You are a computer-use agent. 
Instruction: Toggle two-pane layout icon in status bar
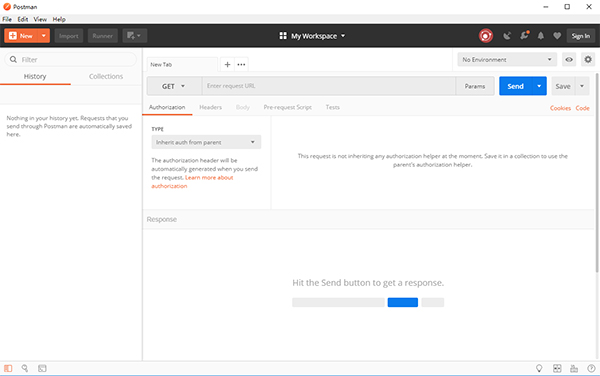coord(557,368)
